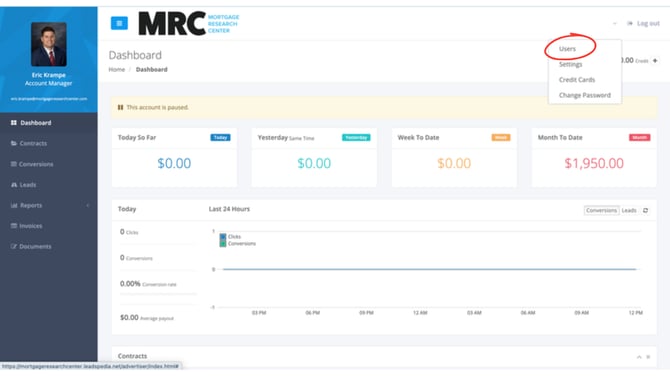This screenshot has width=670, height=376.
Task: Open Credit Cards from the dropdown menu
Action: pos(577,79)
